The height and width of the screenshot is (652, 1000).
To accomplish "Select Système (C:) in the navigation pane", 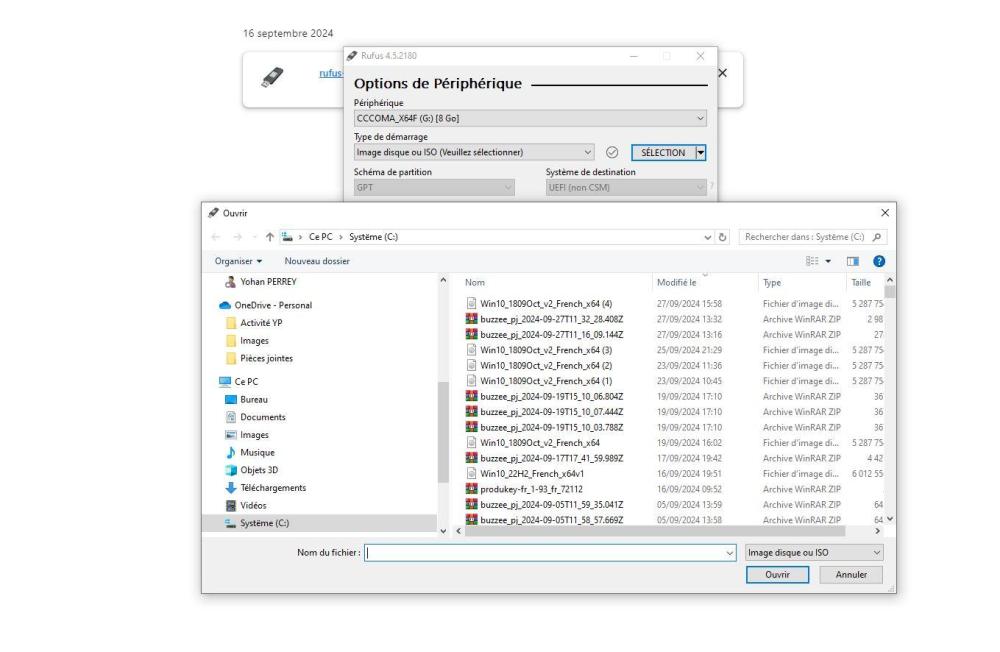I will coord(264,523).
